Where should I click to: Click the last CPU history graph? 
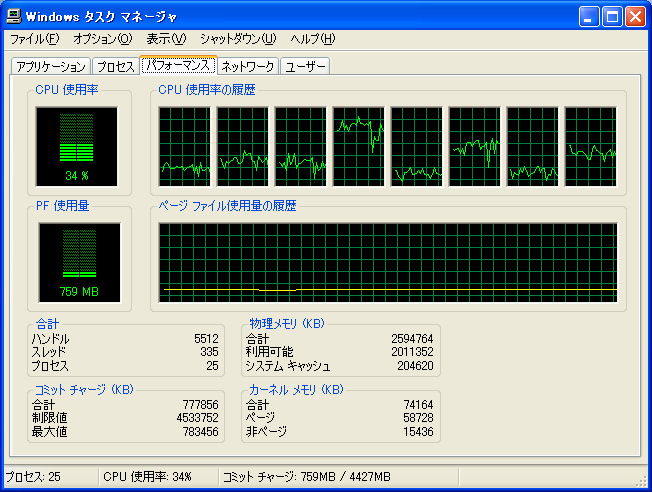pos(590,146)
